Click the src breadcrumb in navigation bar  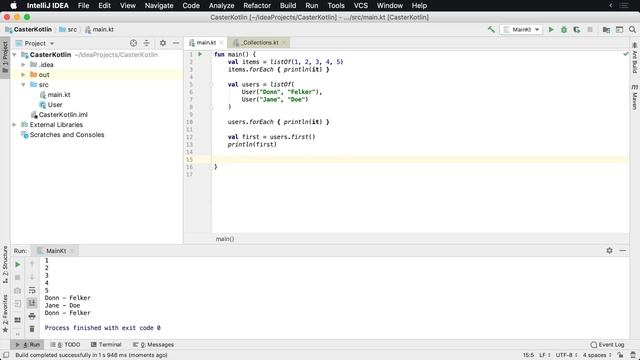coord(68,29)
